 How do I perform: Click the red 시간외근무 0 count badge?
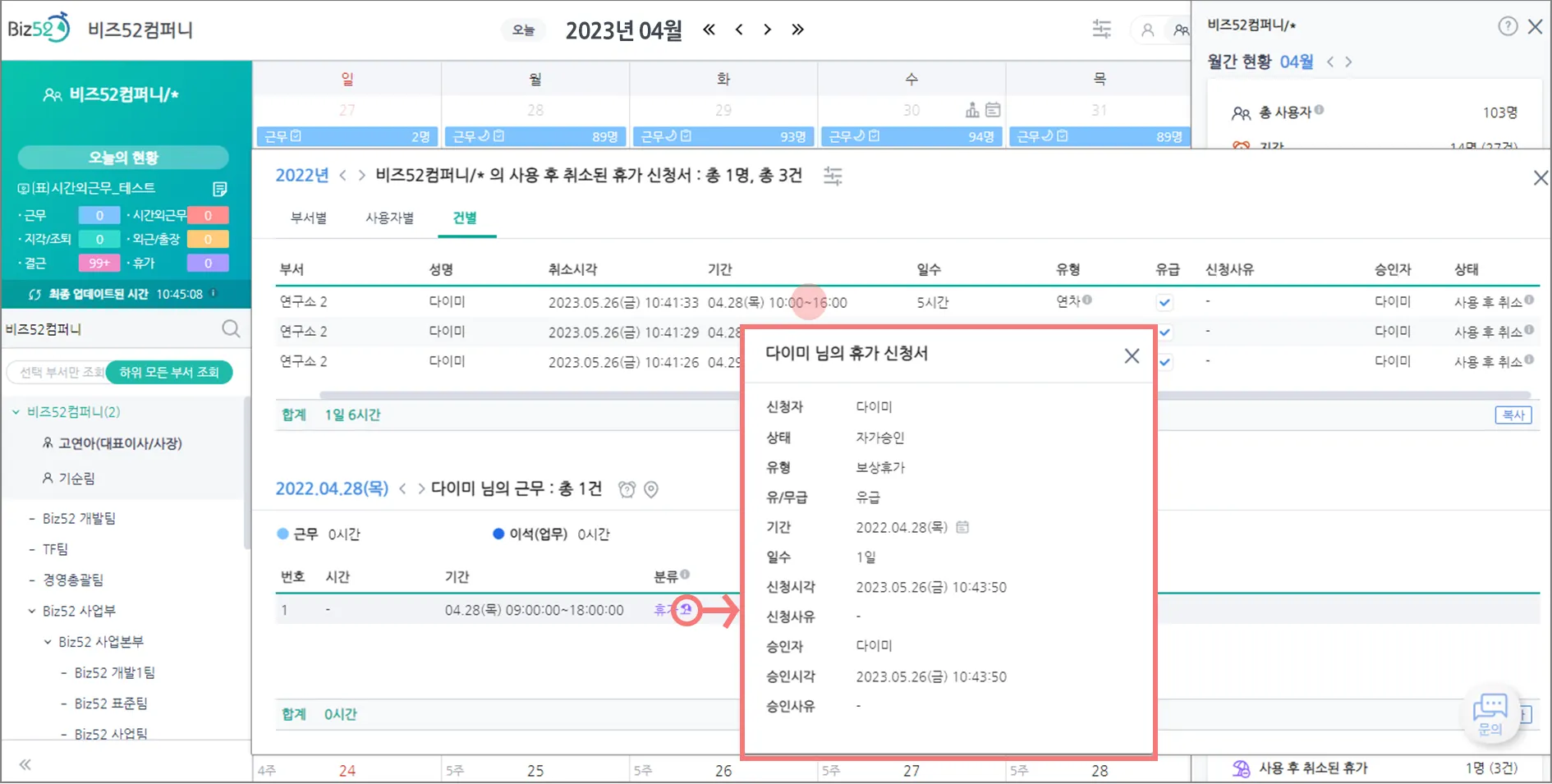pos(208,215)
